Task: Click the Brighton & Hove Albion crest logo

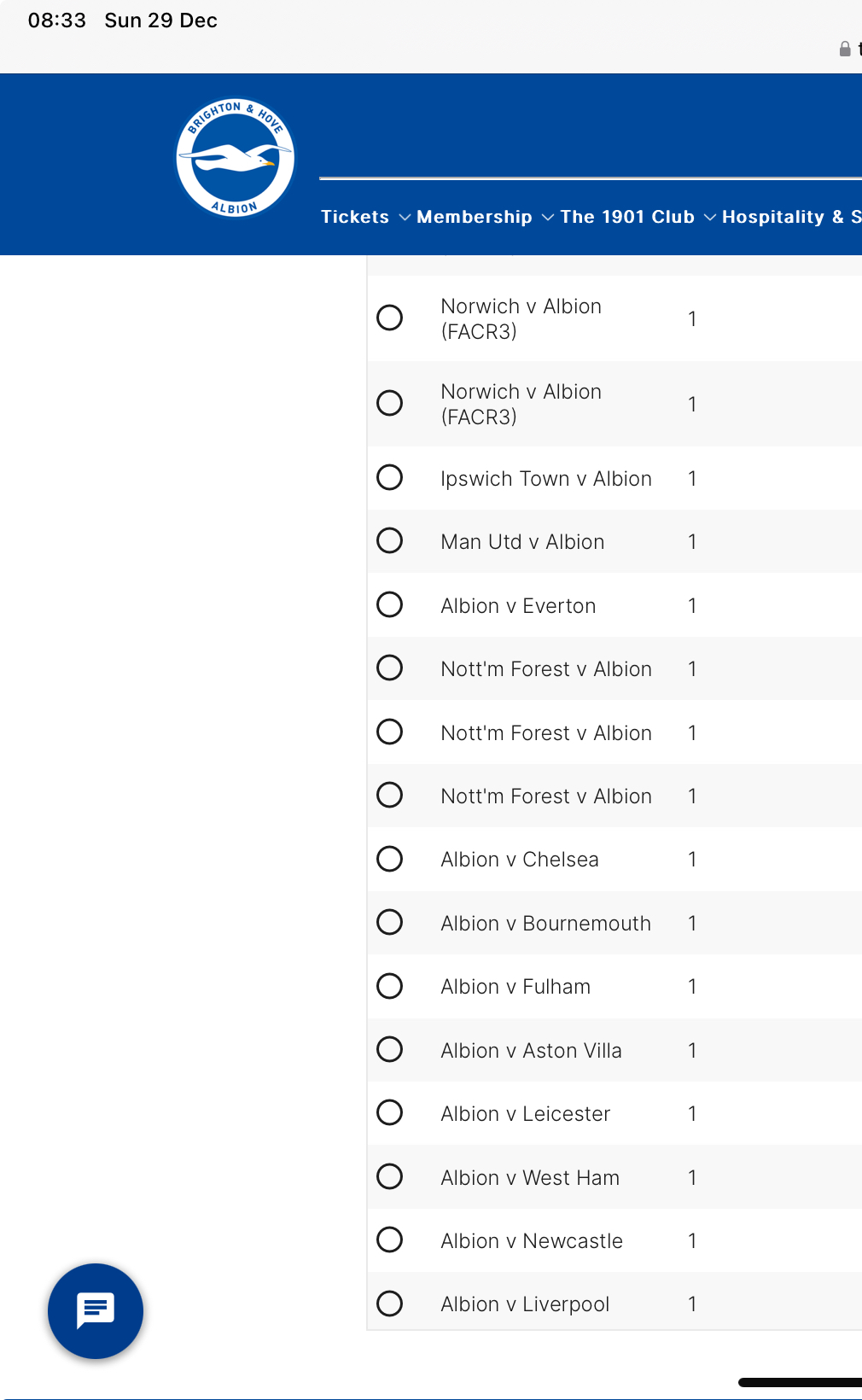Action: 235,158
